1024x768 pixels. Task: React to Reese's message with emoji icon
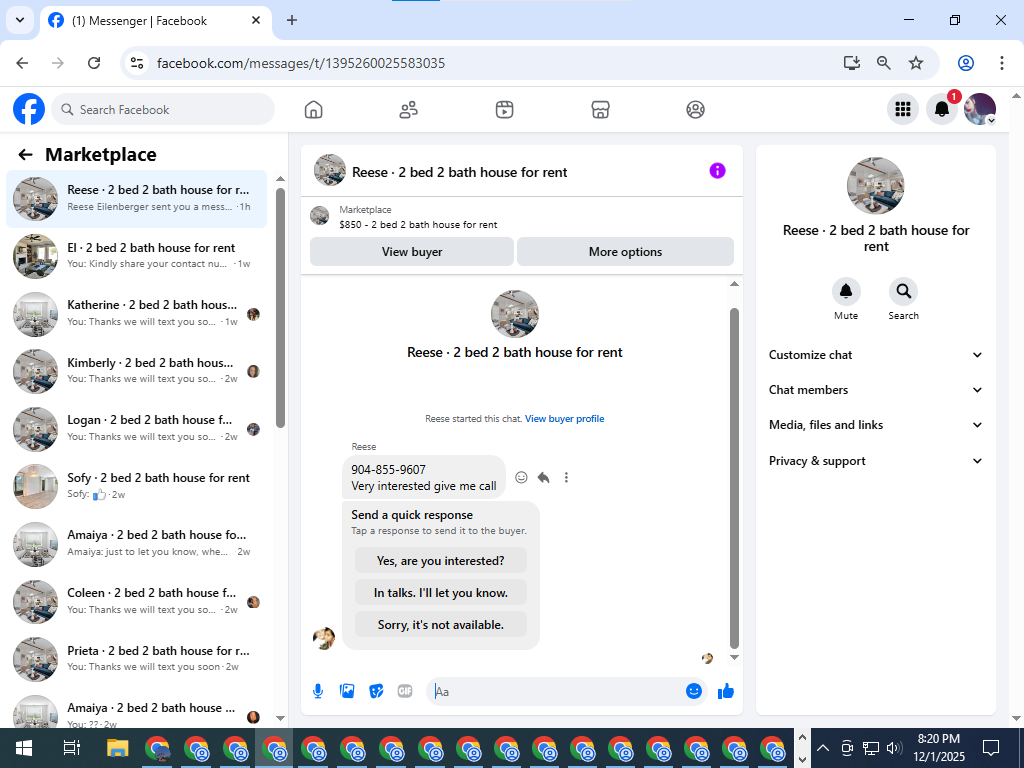[521, 477]
